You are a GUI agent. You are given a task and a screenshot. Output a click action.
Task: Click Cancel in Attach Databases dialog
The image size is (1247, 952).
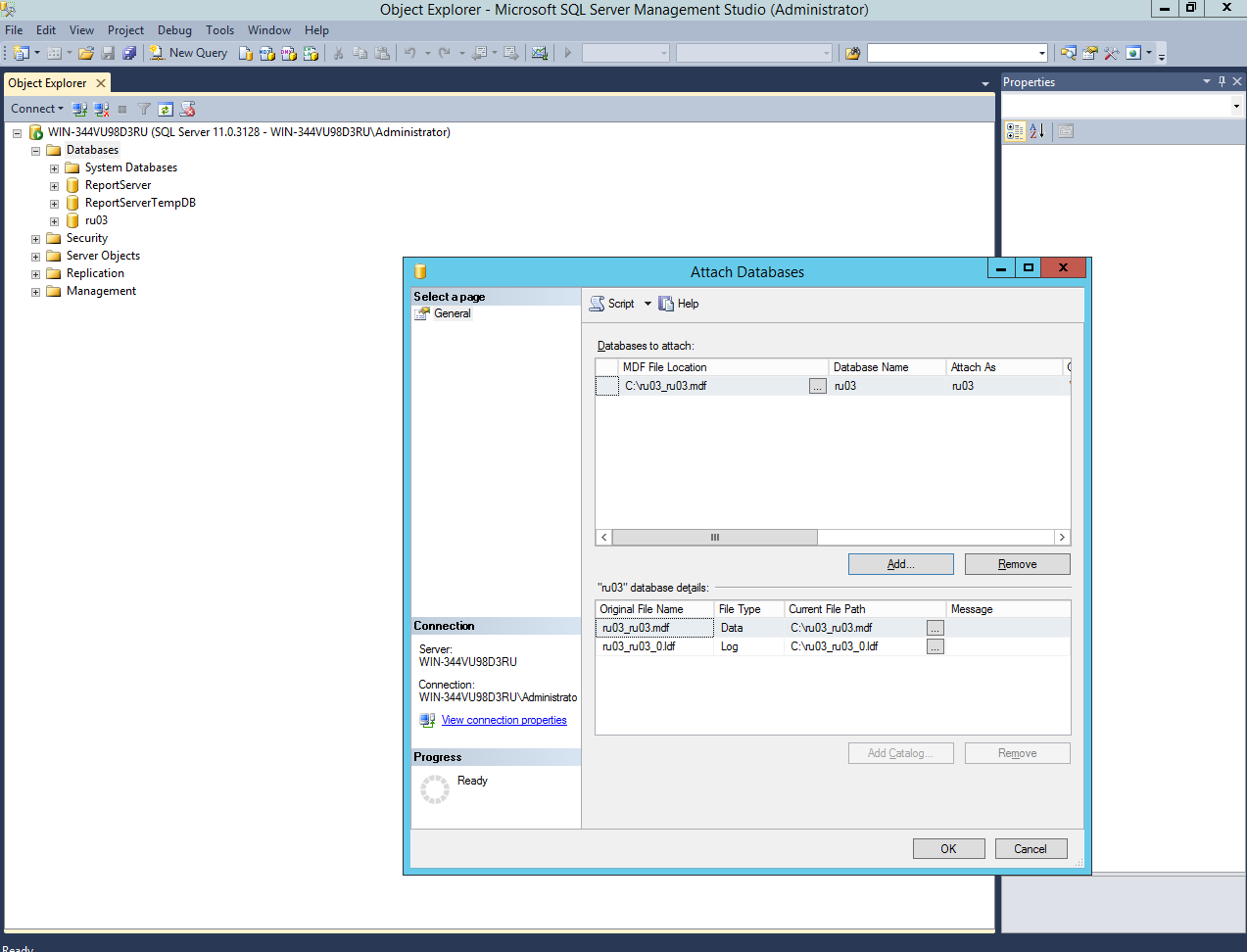1031,849
